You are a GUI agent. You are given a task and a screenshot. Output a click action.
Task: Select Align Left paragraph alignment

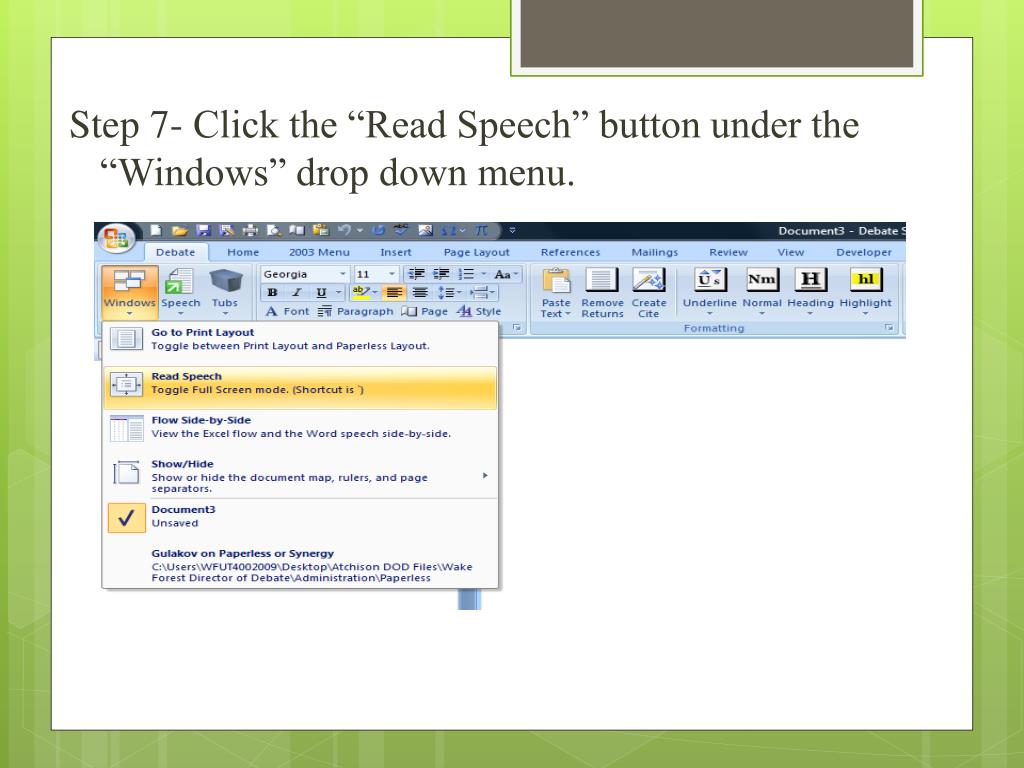point(393,293)
